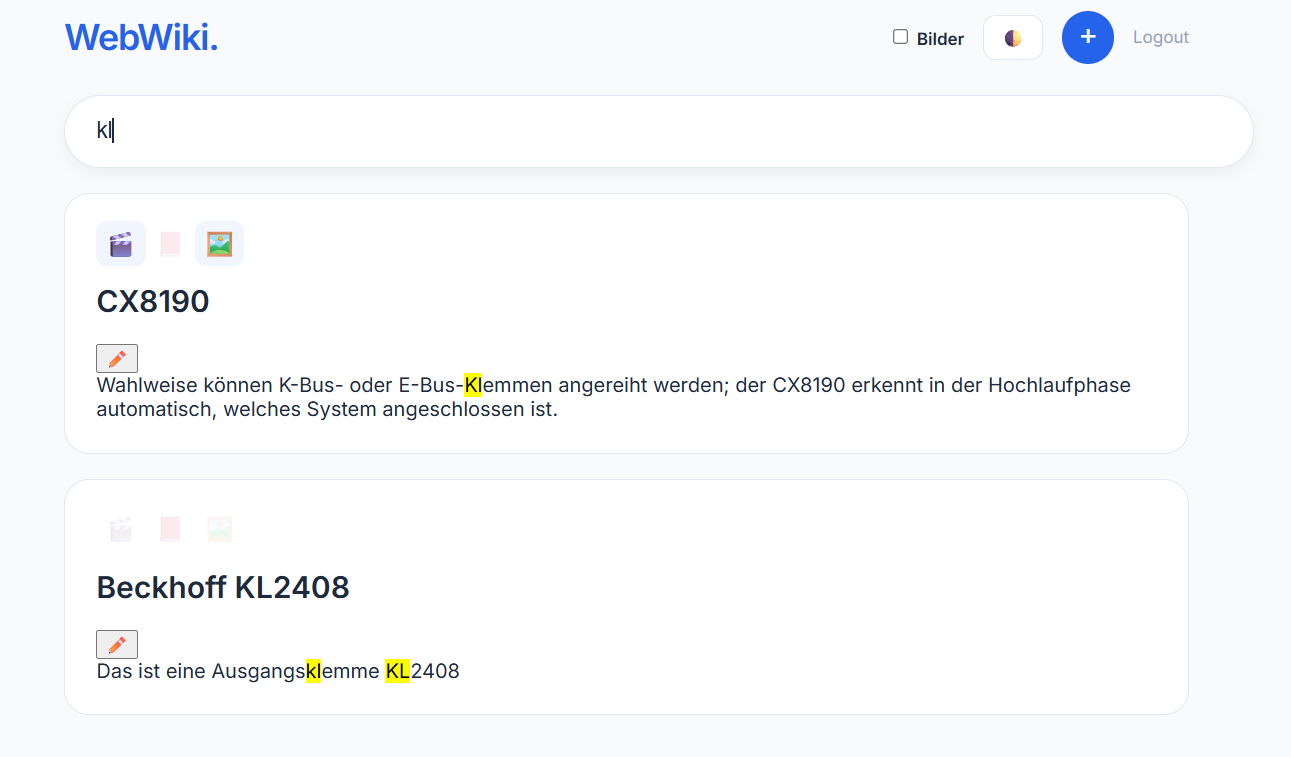Open the Beckhoff KL2408 article title
Image resolution: width=1291 pixels, height=757 pixels.
click(223, 587)
